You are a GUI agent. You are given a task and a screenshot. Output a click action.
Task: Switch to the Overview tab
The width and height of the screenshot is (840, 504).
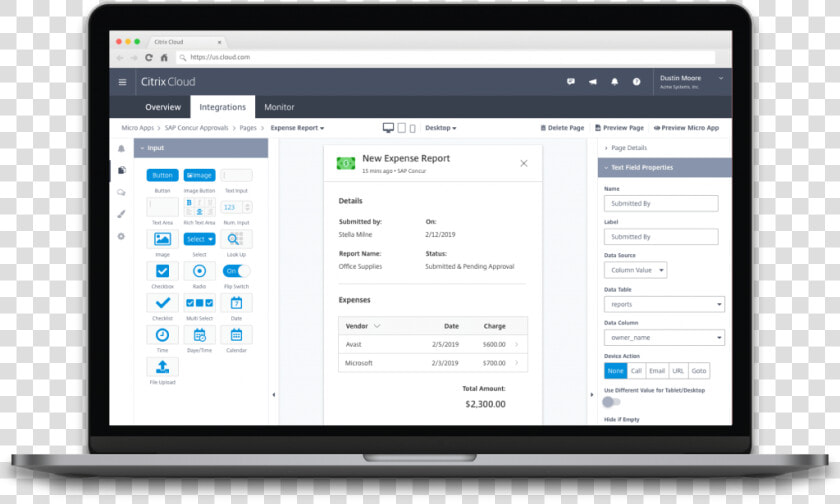(163, 107)
